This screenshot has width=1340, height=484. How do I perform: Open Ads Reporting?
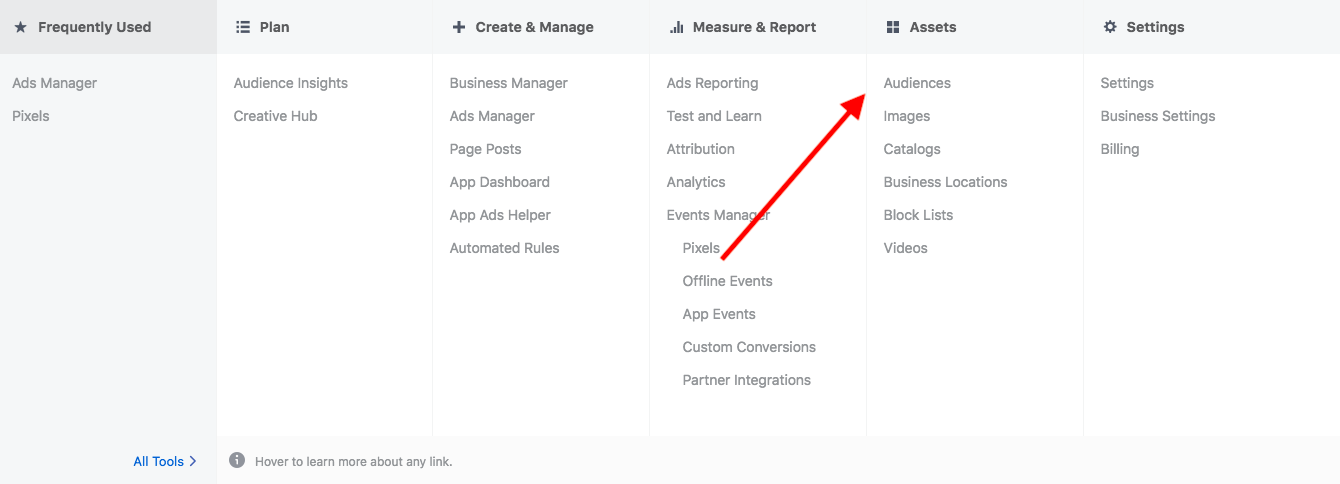(713, 83)
